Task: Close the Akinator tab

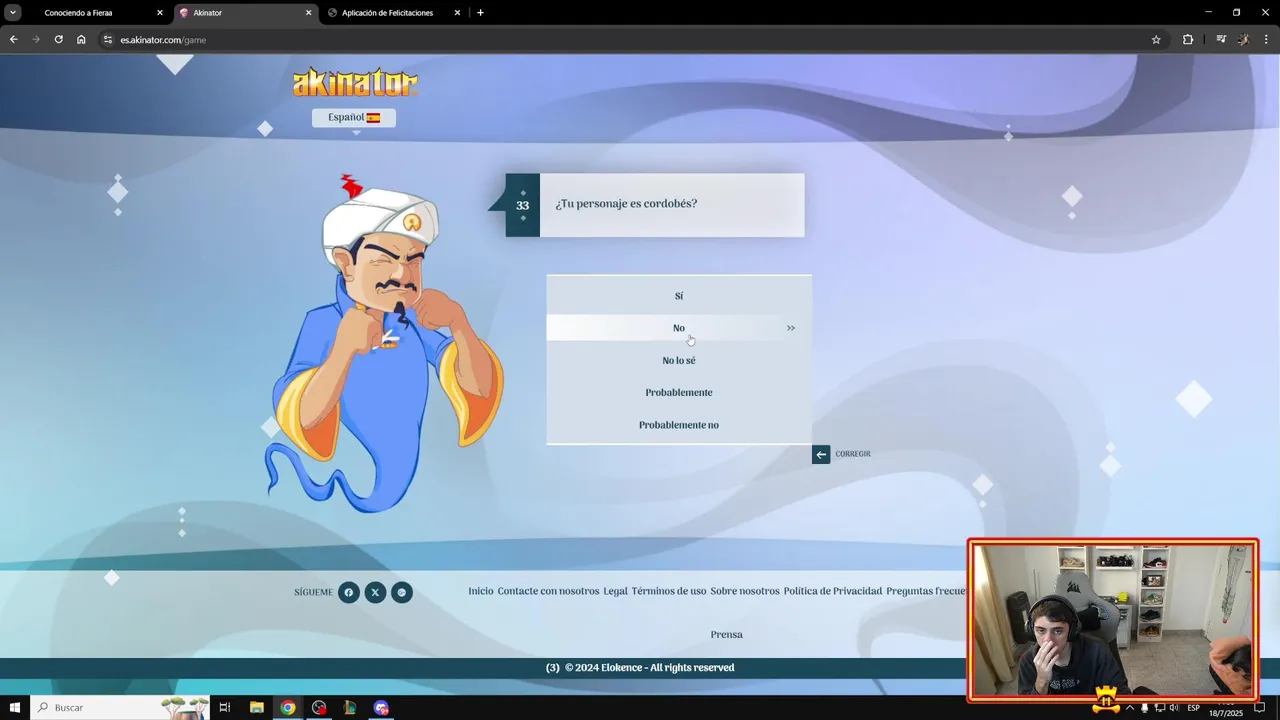Action: click(308, 13)
